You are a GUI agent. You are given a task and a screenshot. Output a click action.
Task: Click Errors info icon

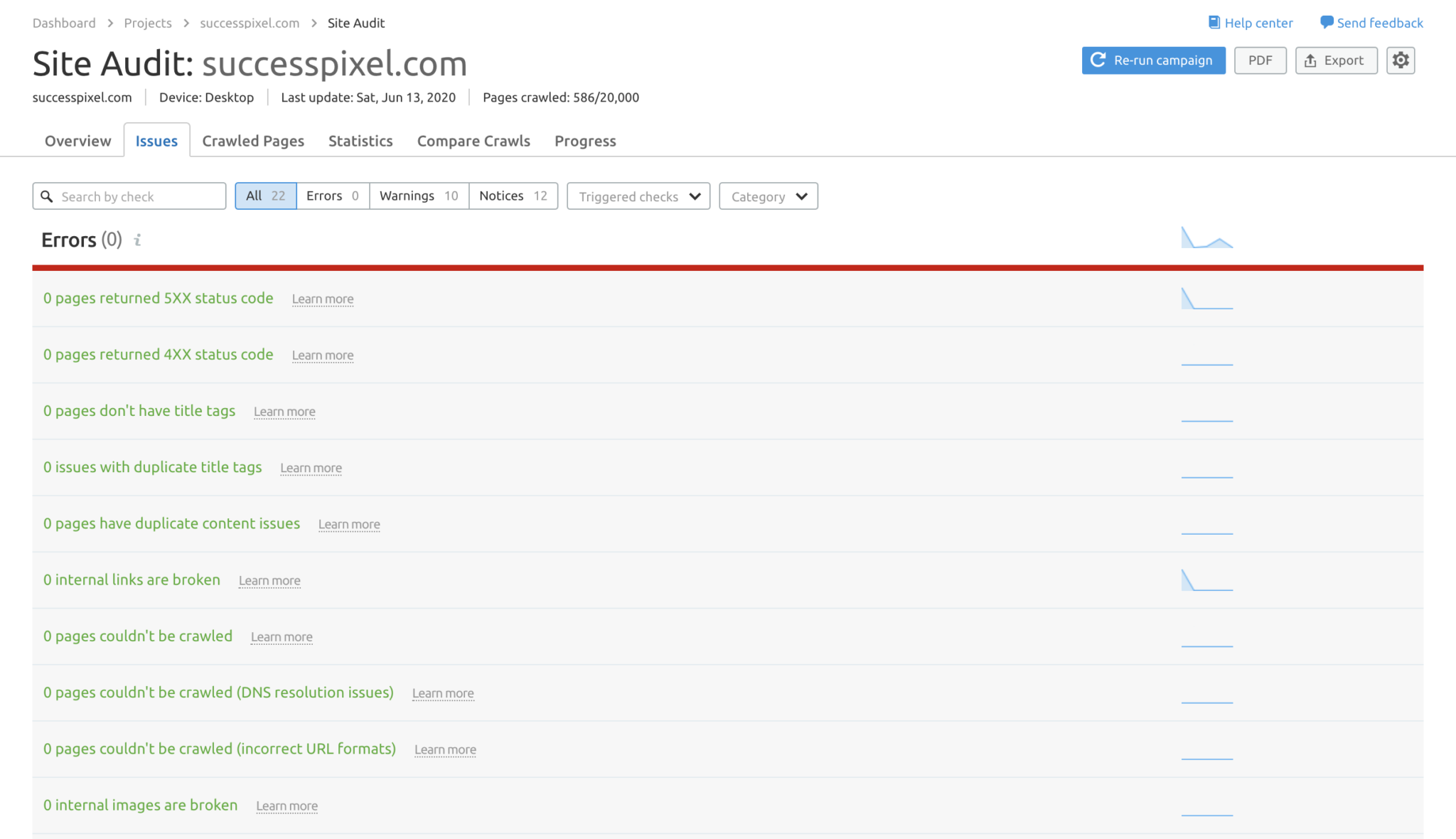pos(138,240)
